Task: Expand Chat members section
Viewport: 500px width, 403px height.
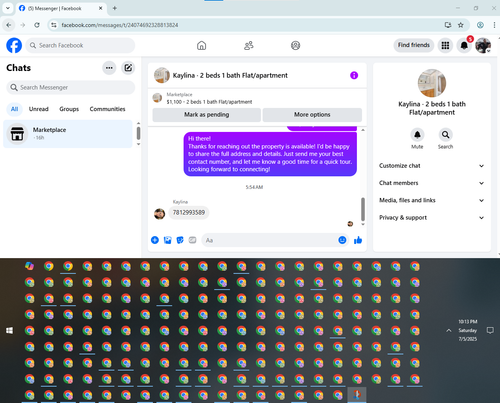Action: click(432, 183)
